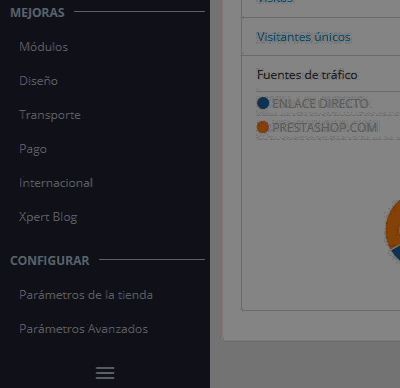Go to the Transporte section

click(x=50, y=115)
